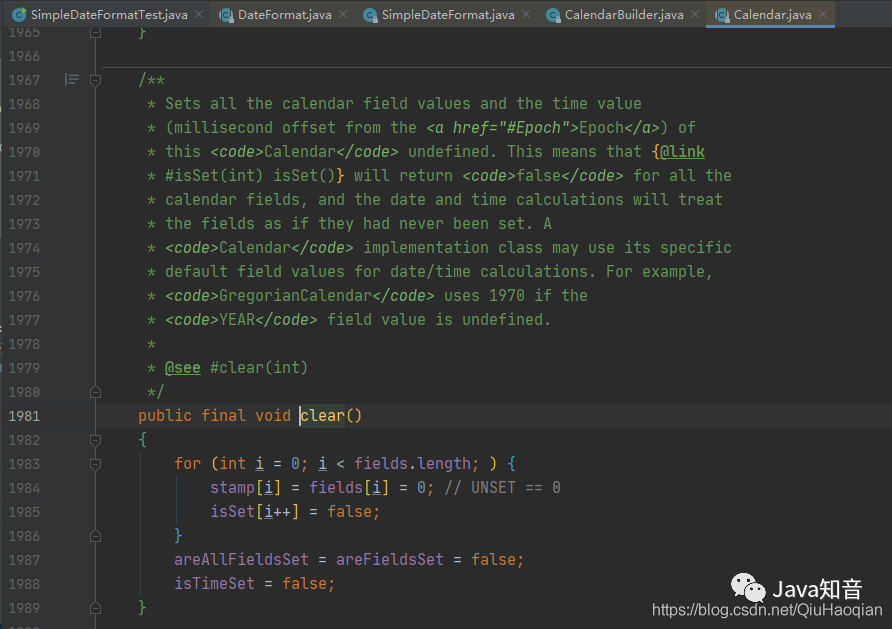892x629 pixels.
Task: Open the CalendarBuilder.java tab
Action: [623, 15]
